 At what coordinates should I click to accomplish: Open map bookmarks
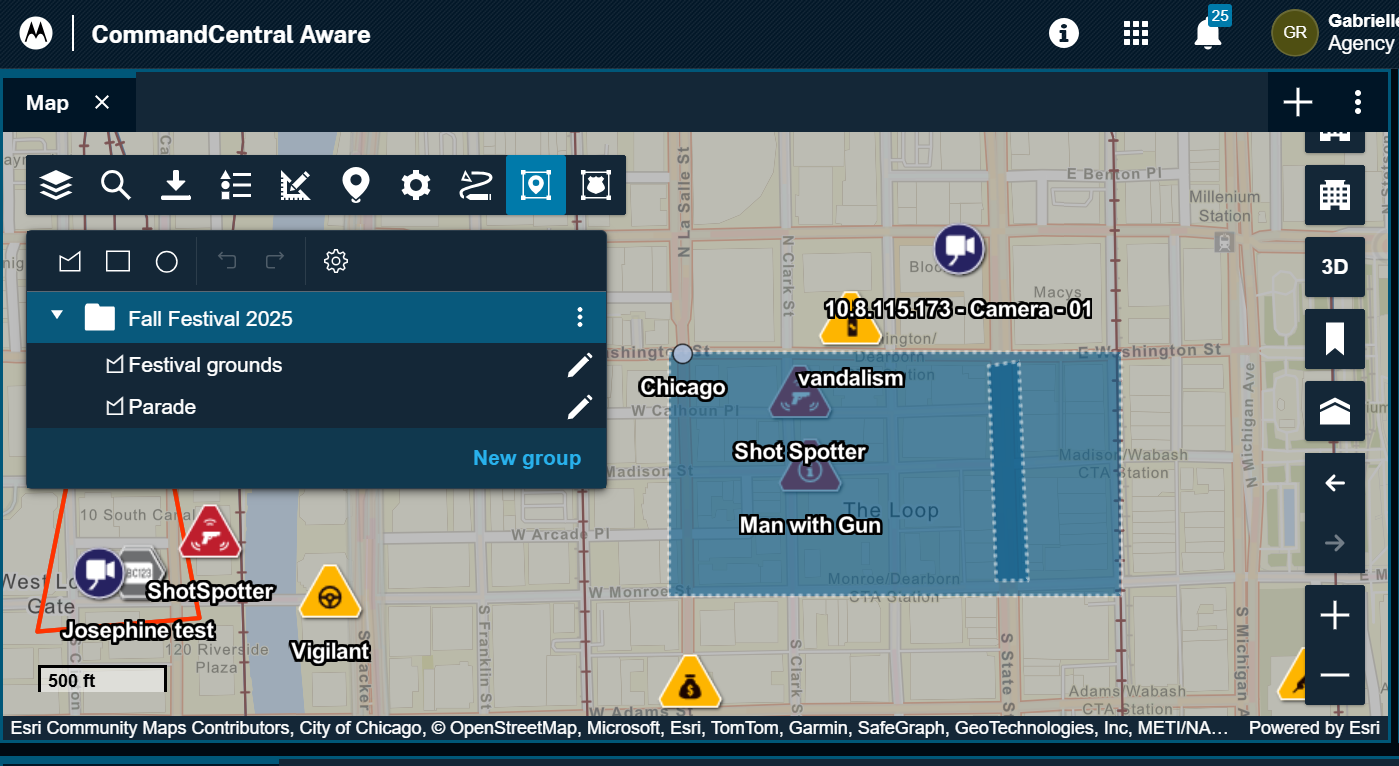1335,339
